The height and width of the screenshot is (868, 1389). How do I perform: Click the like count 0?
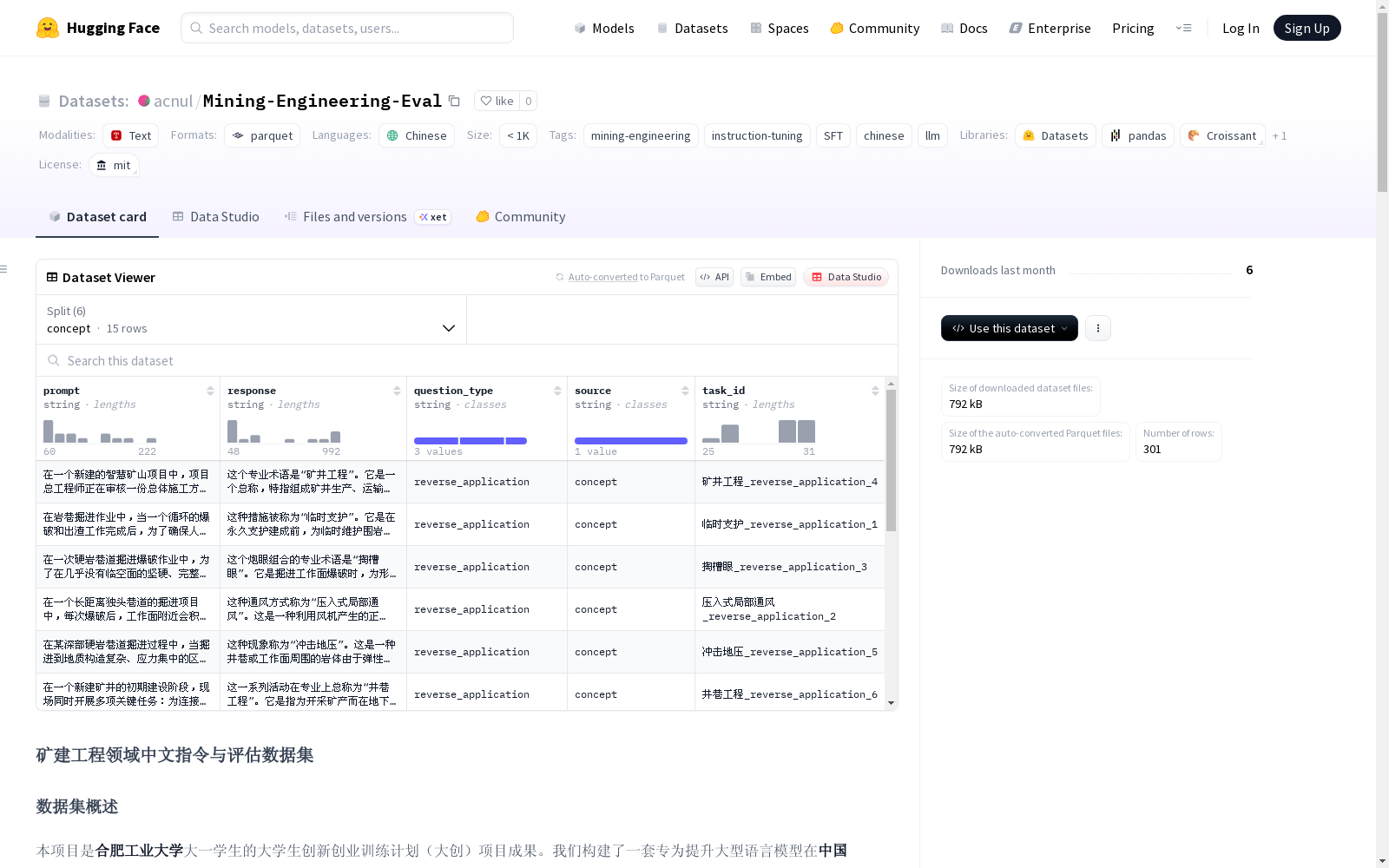(528, 101)
